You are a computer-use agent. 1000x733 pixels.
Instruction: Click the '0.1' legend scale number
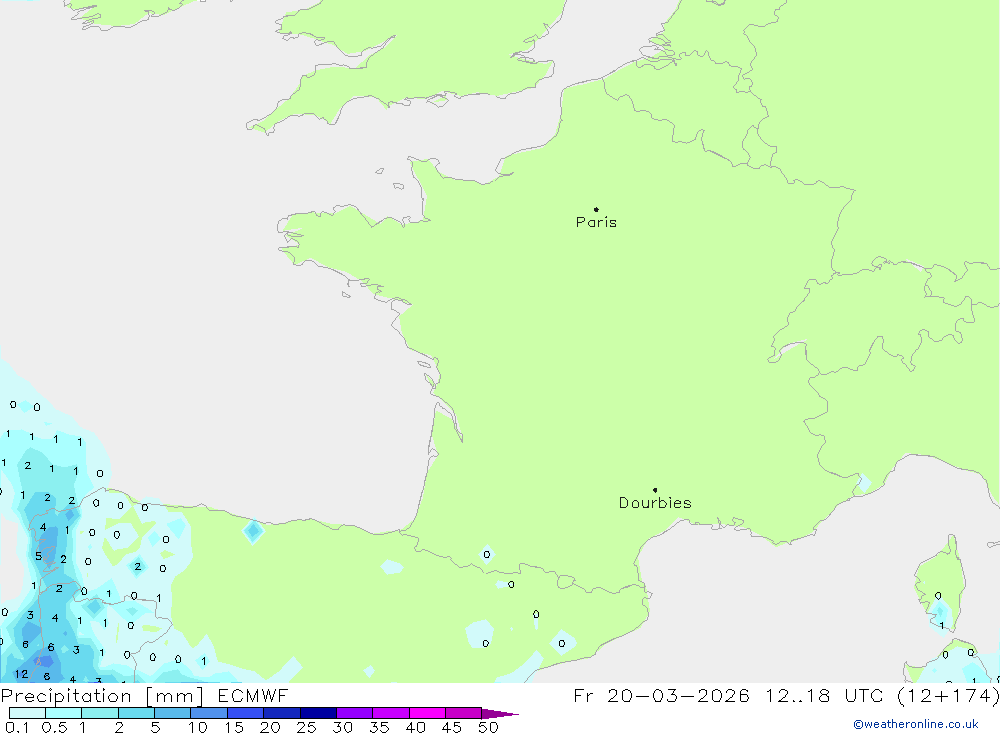pyautogui.click(x=17, y=727)
